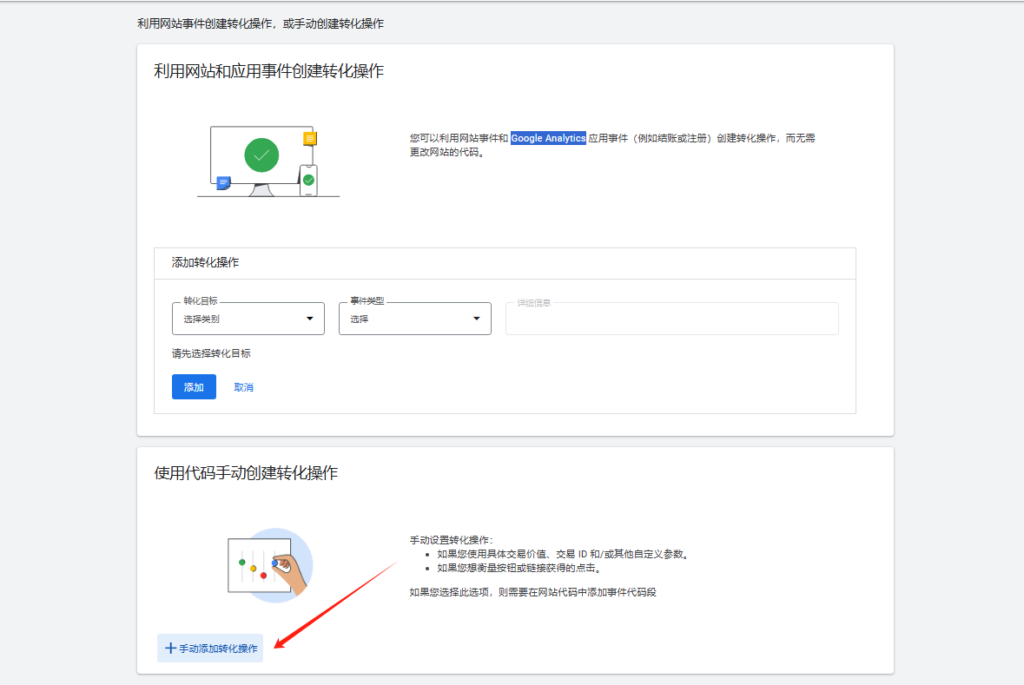Open the 事件类型 选择 dropdown

414,318
